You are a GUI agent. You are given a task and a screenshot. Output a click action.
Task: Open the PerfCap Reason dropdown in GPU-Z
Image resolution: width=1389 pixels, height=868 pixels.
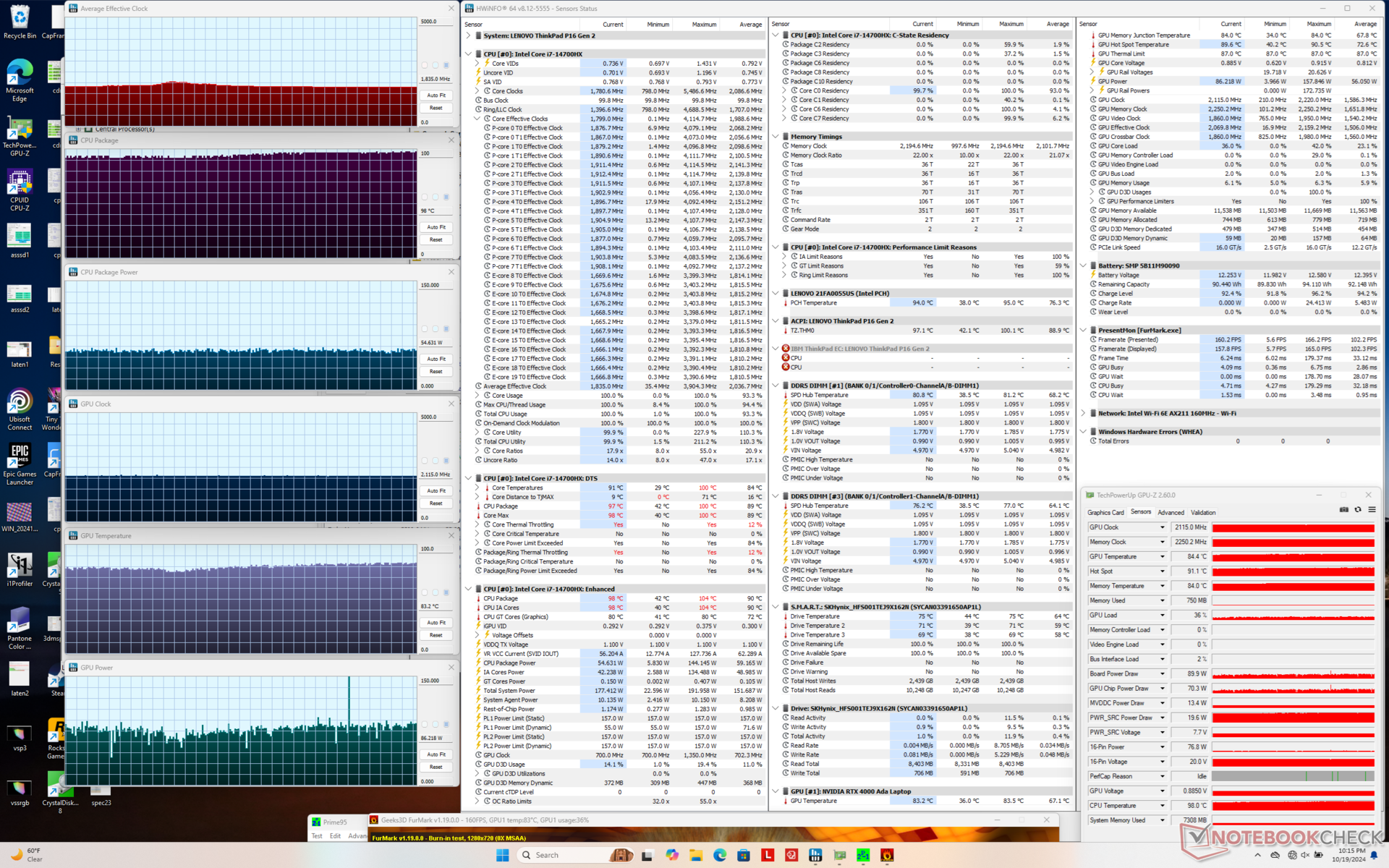point(1163,776)
